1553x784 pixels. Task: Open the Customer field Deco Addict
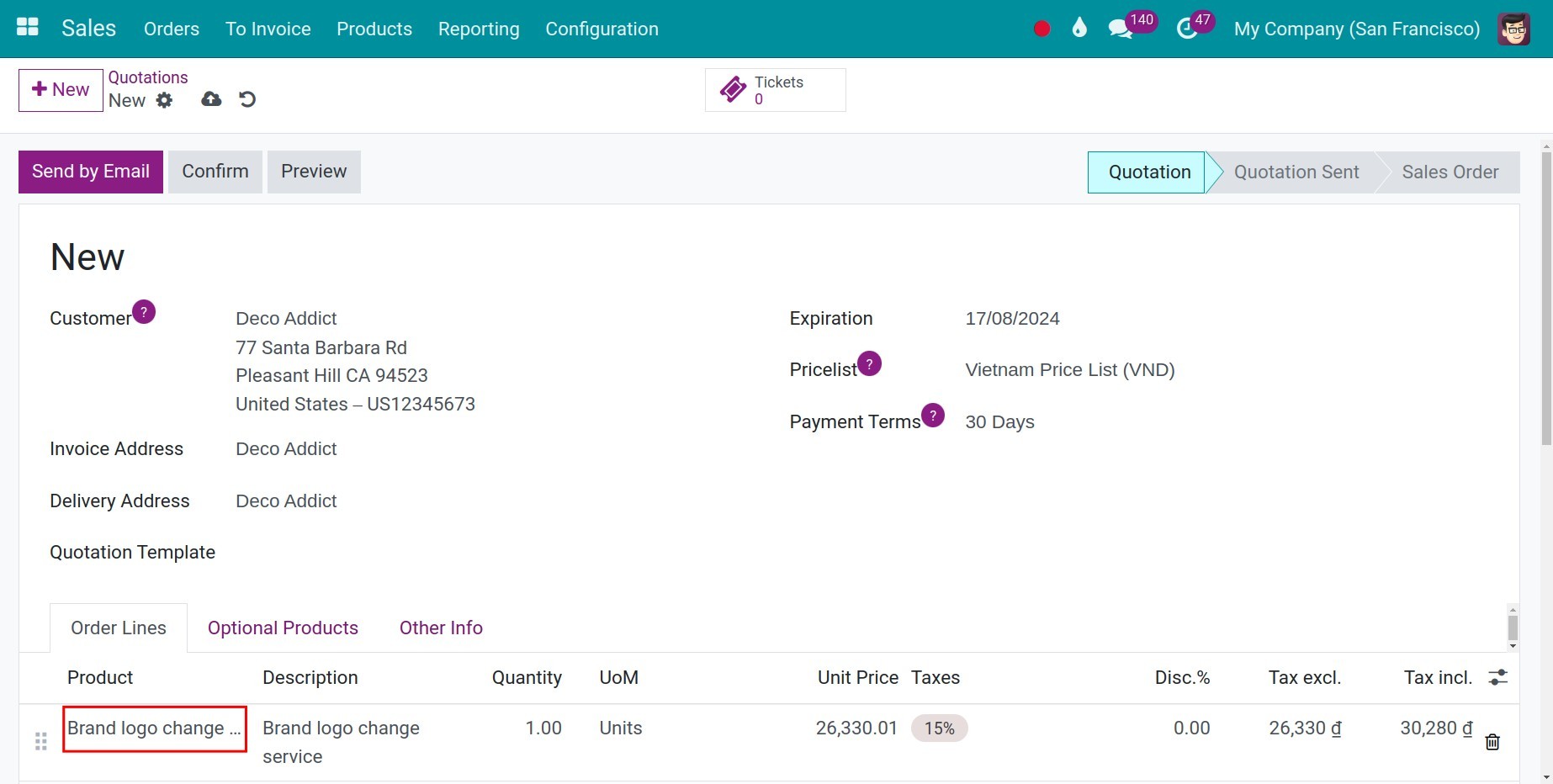pyautogui.click(x=286, y=319)
